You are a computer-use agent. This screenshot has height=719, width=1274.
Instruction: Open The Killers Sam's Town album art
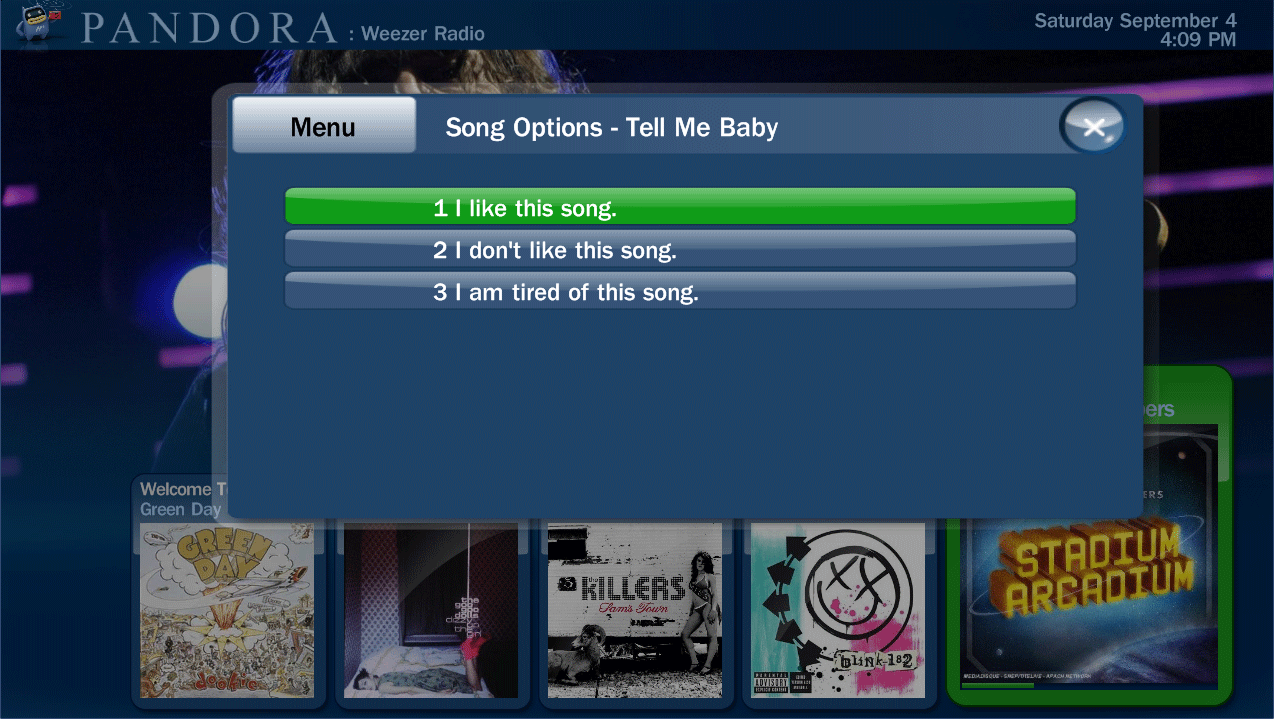(635, 609)
